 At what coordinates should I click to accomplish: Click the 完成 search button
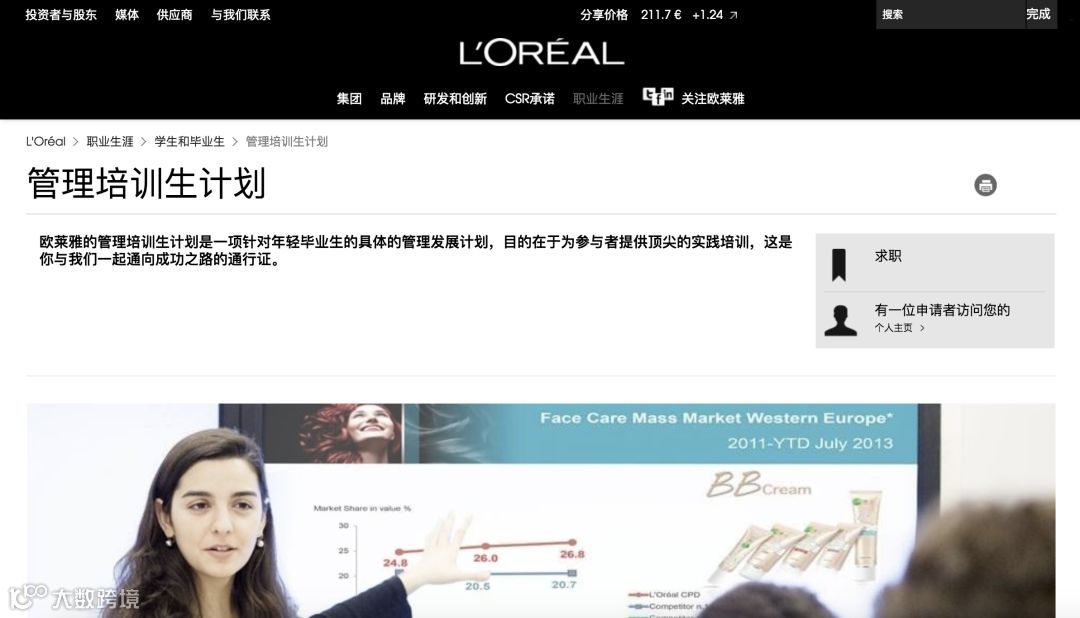[x=1038, y=14]
